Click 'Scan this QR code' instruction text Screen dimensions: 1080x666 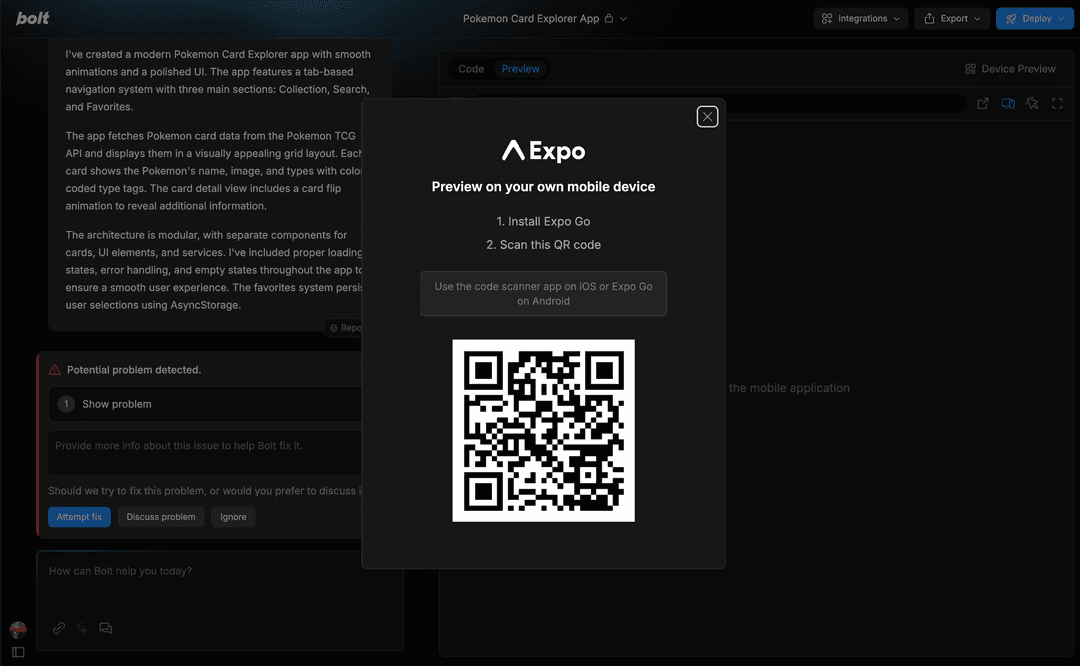pyautogui.click(x=543, y=245)
